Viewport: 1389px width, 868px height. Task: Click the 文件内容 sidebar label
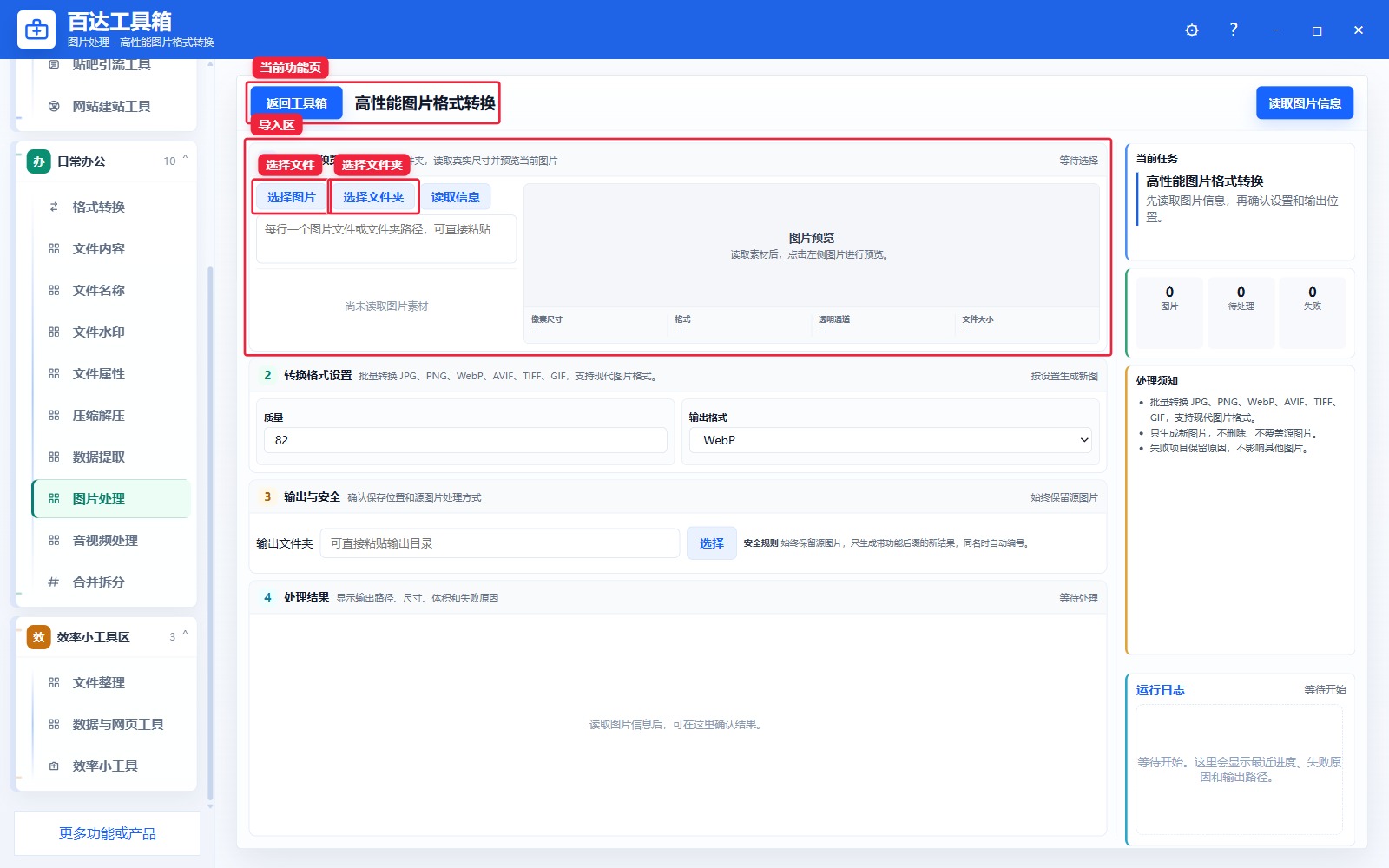tap(99, 248)
